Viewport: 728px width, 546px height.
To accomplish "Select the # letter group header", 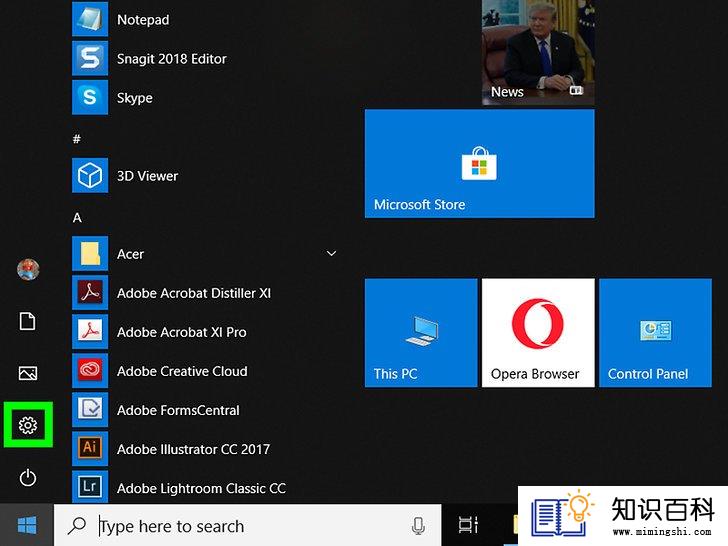I will click(x=77, y=138).
